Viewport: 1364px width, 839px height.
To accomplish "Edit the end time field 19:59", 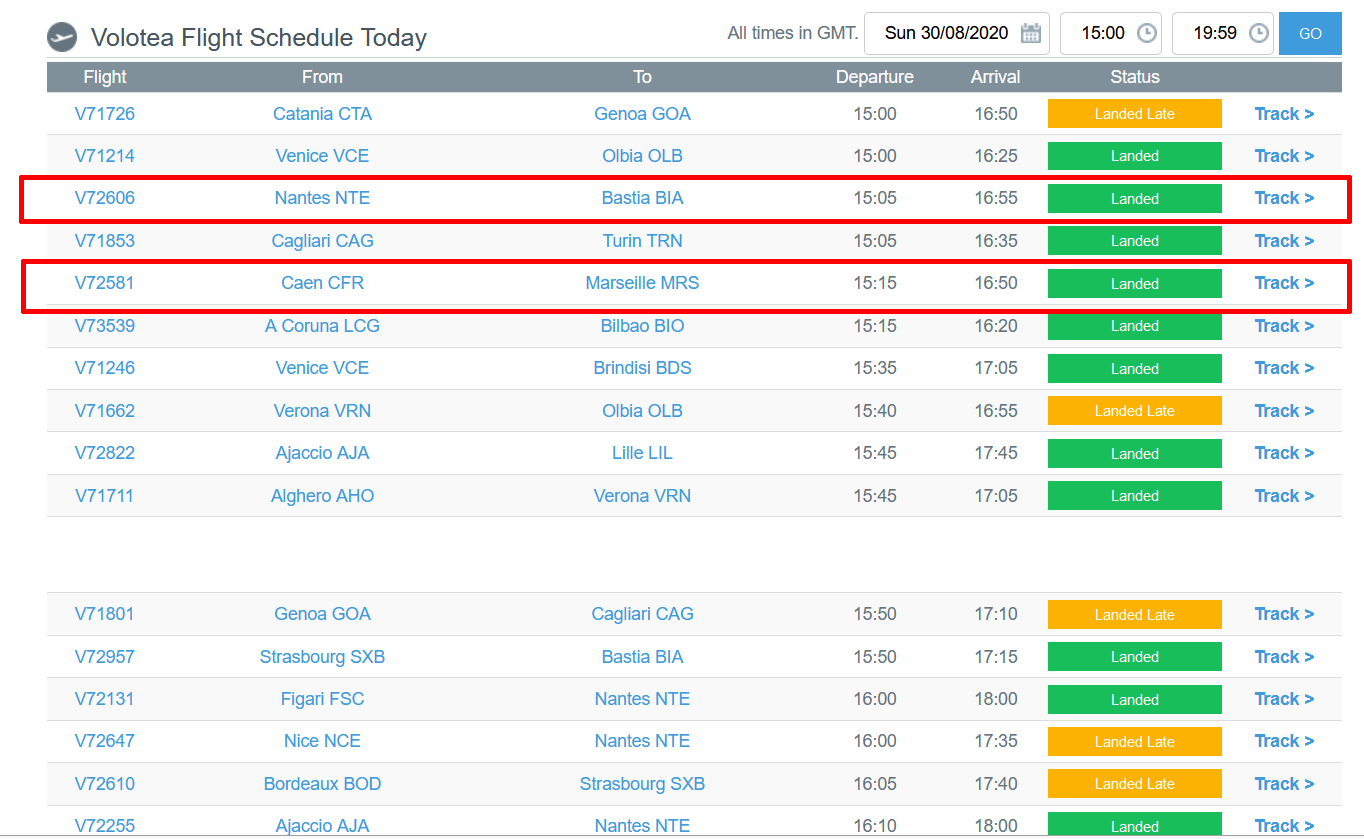I will 1222,33.
